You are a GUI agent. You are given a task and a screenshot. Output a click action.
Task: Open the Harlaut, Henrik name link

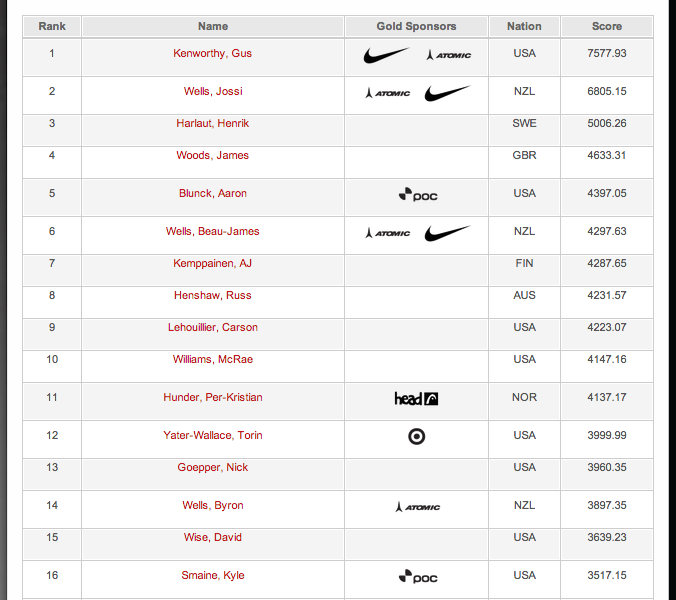(212, 123)
